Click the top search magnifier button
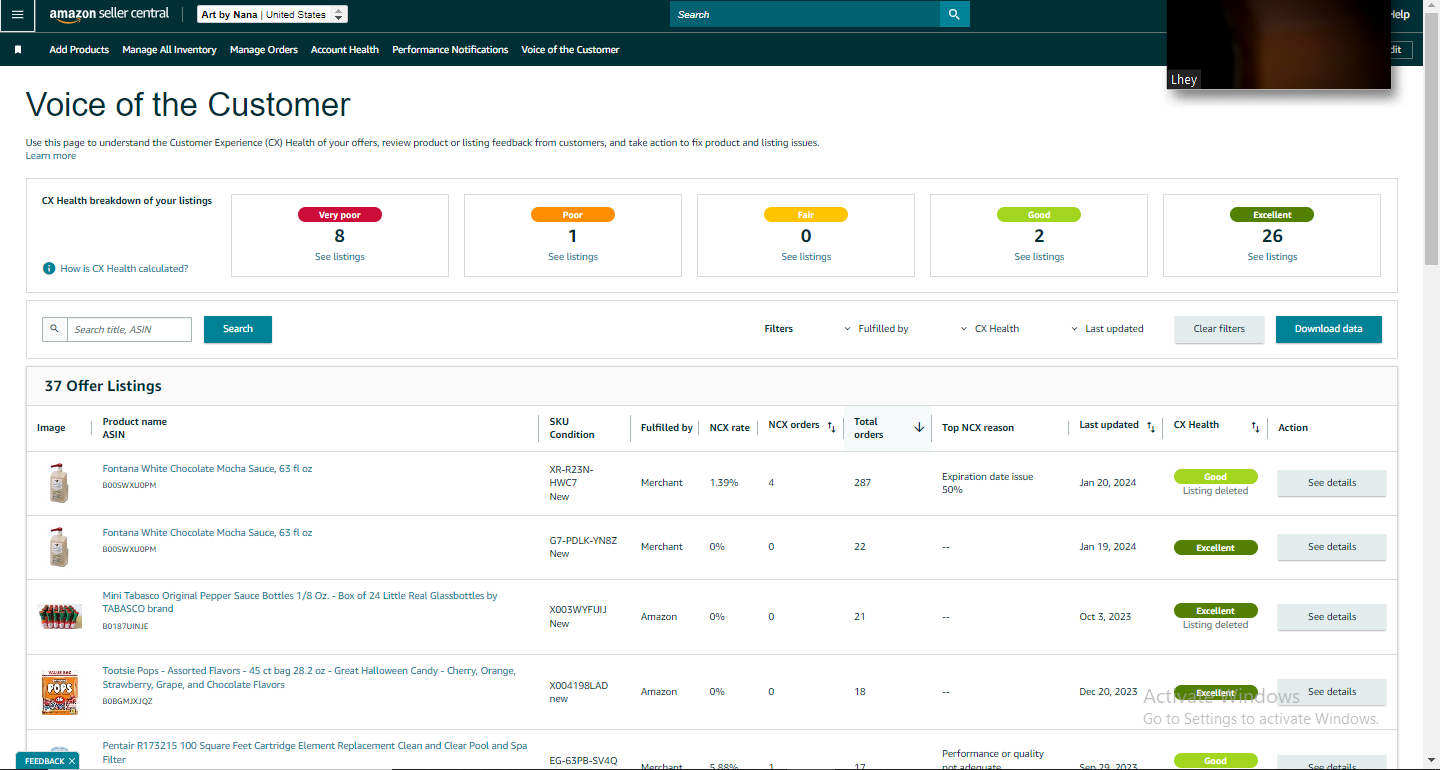The height and width of the screenshot is (770, 1440). point(954,14)
